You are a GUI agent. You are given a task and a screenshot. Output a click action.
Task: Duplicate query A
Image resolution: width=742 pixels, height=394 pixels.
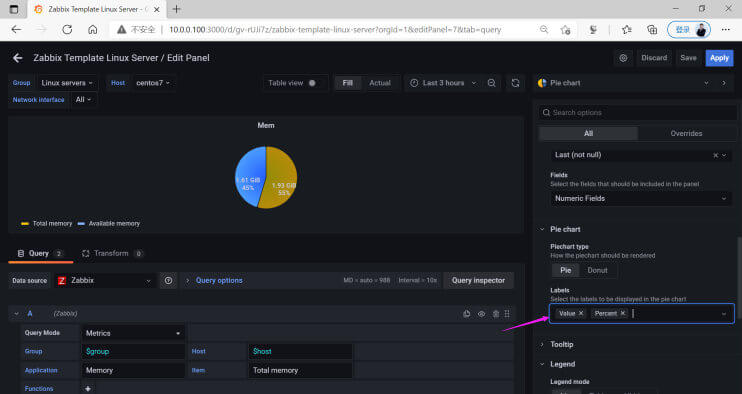[x=467, y=314]
